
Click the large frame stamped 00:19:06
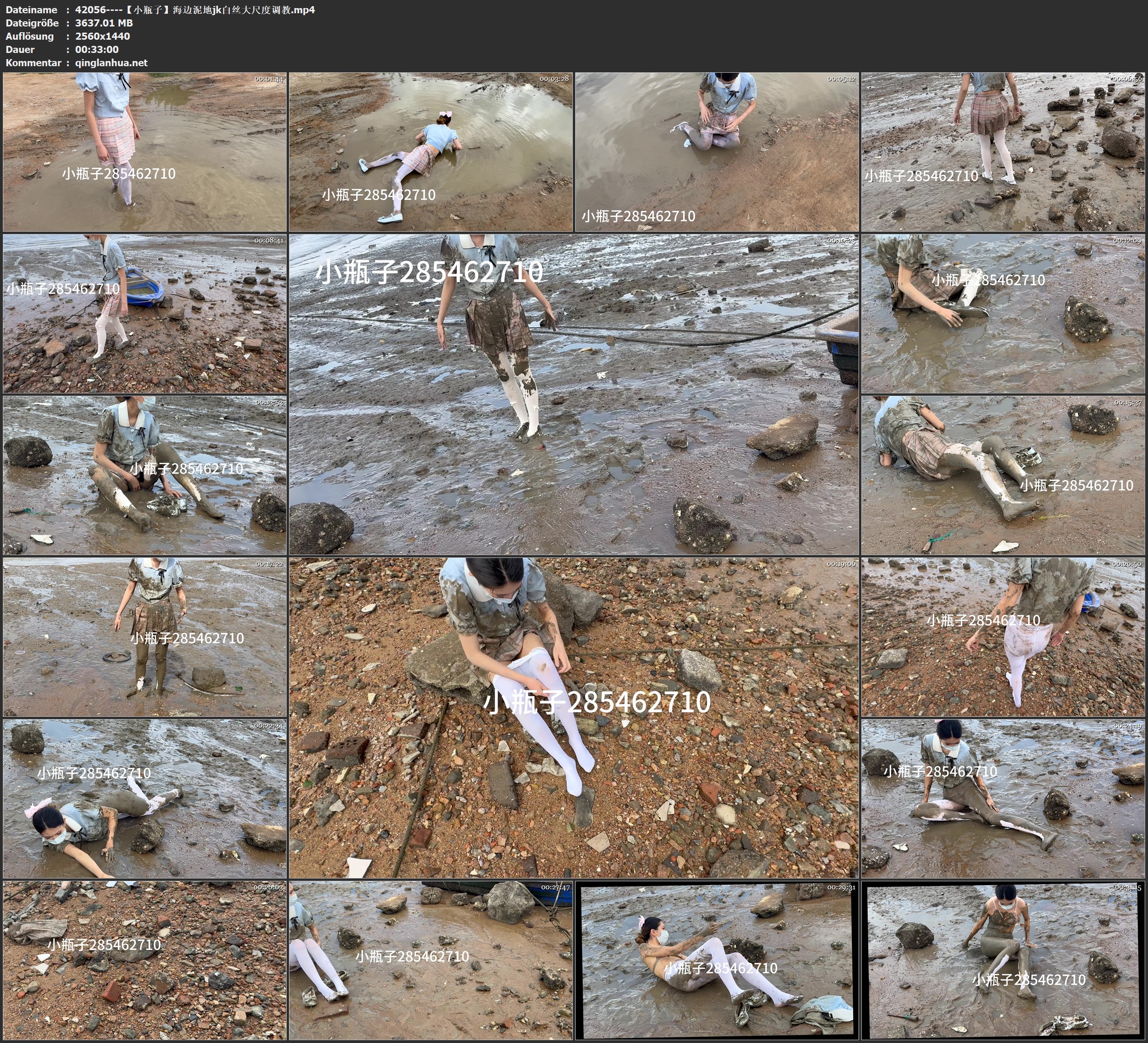pyautogui.click(x=573, y=717)
